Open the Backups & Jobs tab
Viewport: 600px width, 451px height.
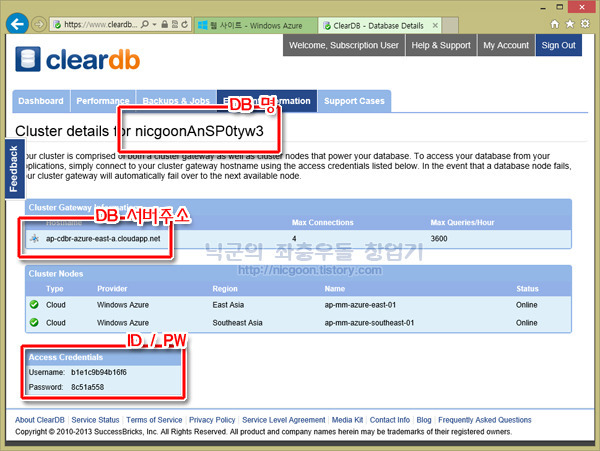coord(176,101)
